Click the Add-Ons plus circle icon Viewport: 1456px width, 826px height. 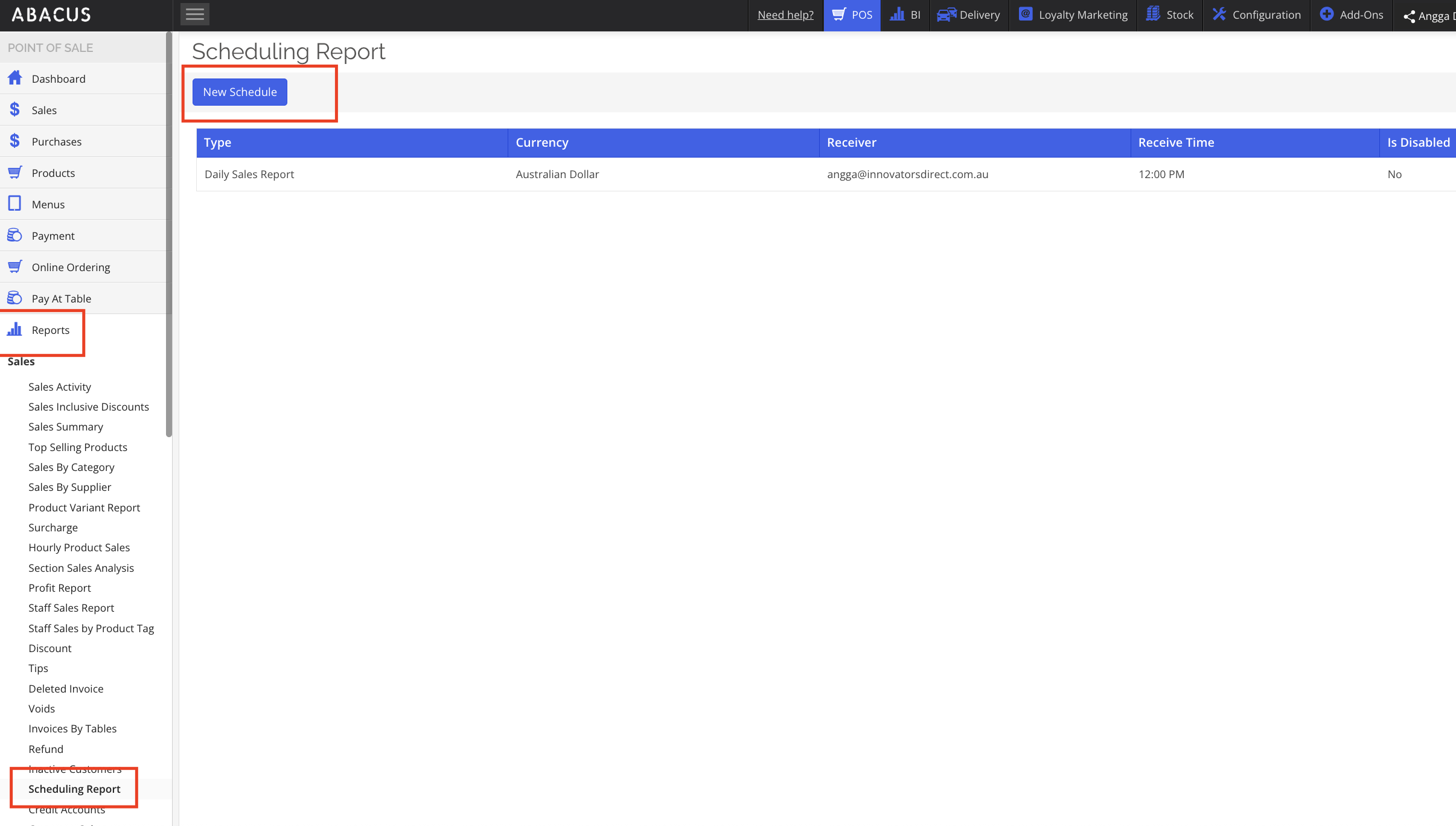[1327, 14]
